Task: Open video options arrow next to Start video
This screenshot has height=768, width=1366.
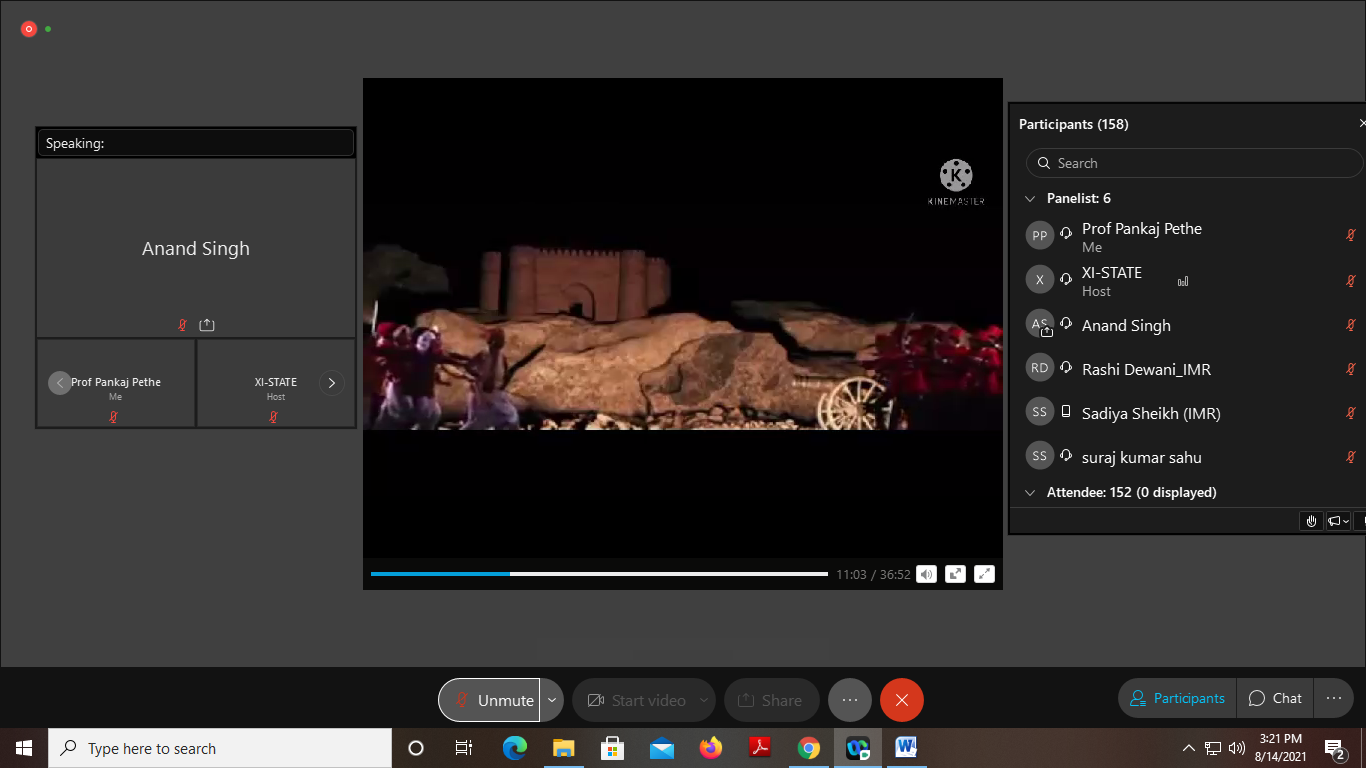Action: coord(704,700)
